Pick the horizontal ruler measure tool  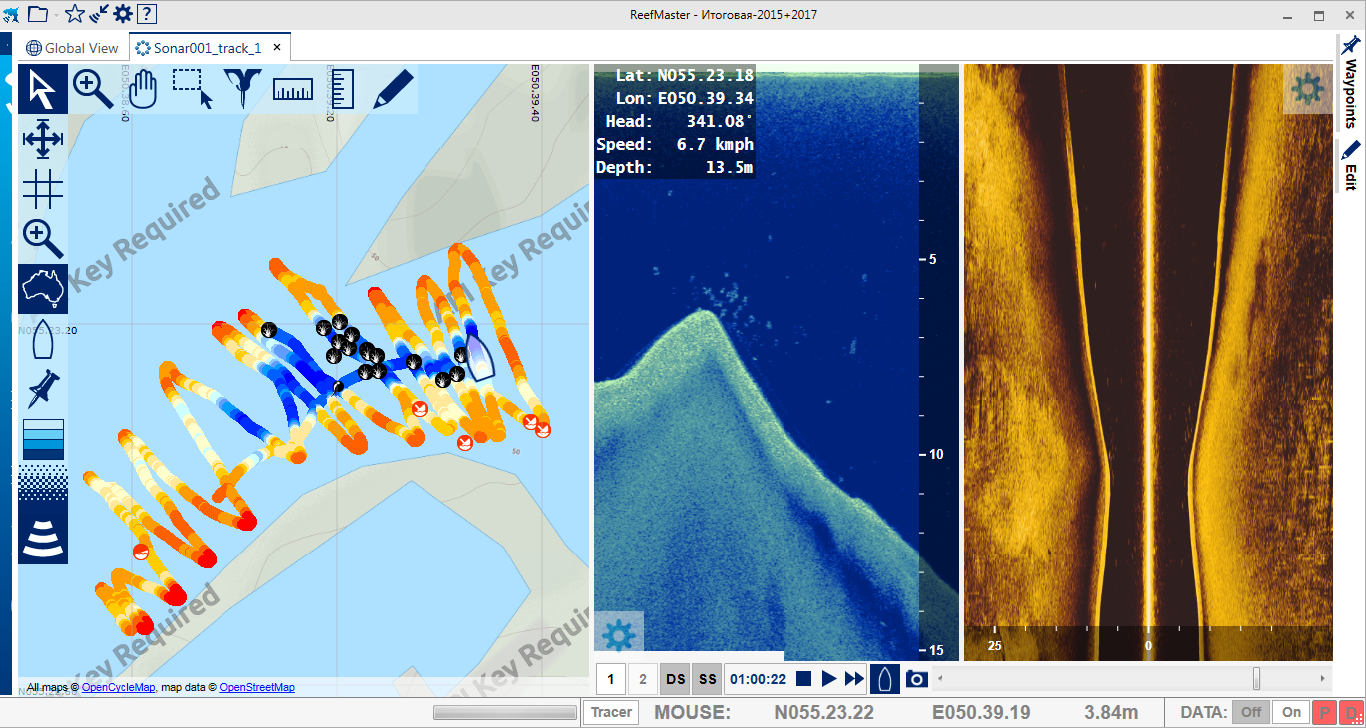coord(292,89)
